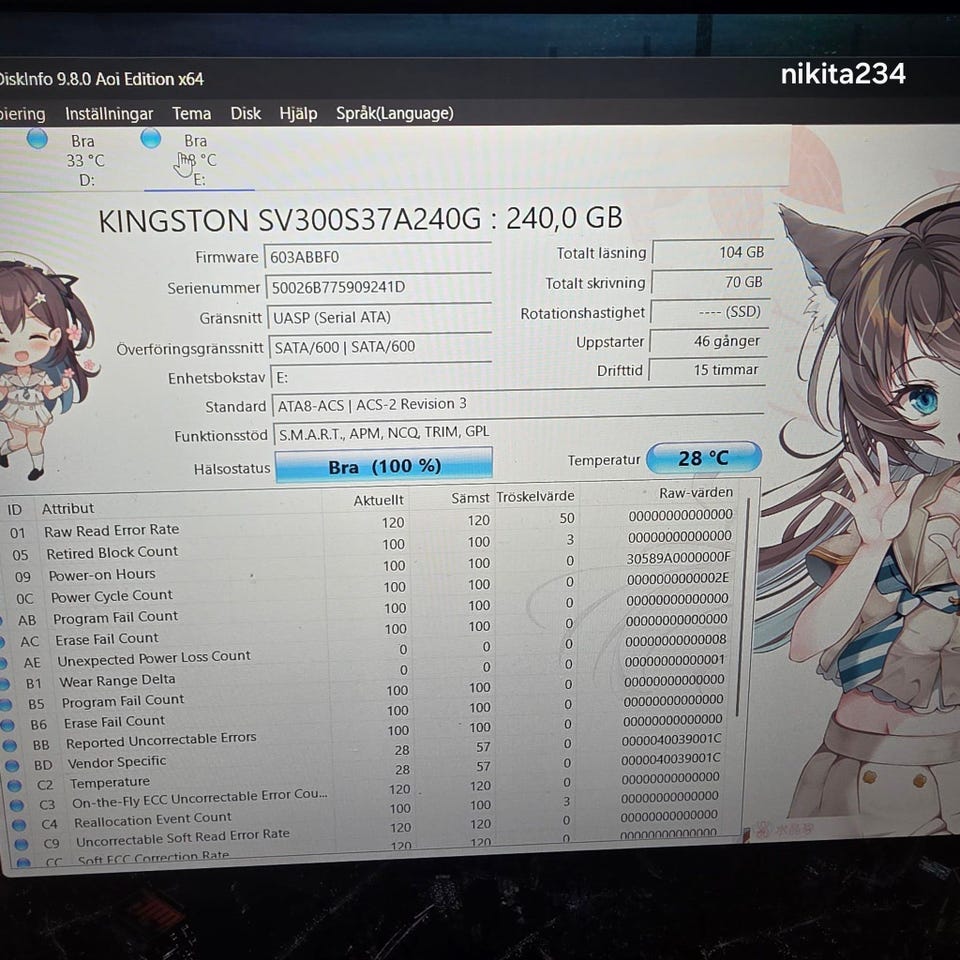Screen dimensions: 960x960
Task: Click the Raw-värden column header
Action: (x=696, y=492)
